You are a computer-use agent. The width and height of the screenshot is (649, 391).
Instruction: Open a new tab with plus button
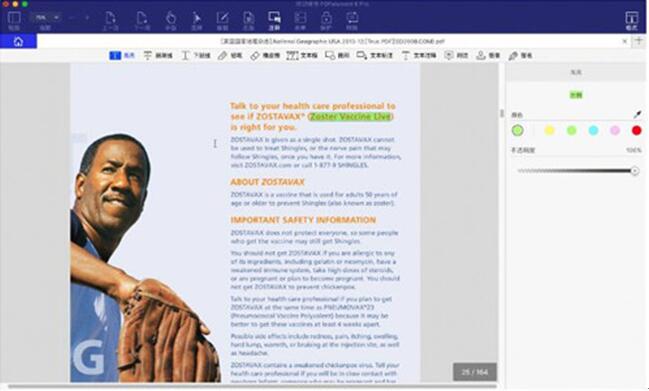pyautogui.click(x=639, y=41)
